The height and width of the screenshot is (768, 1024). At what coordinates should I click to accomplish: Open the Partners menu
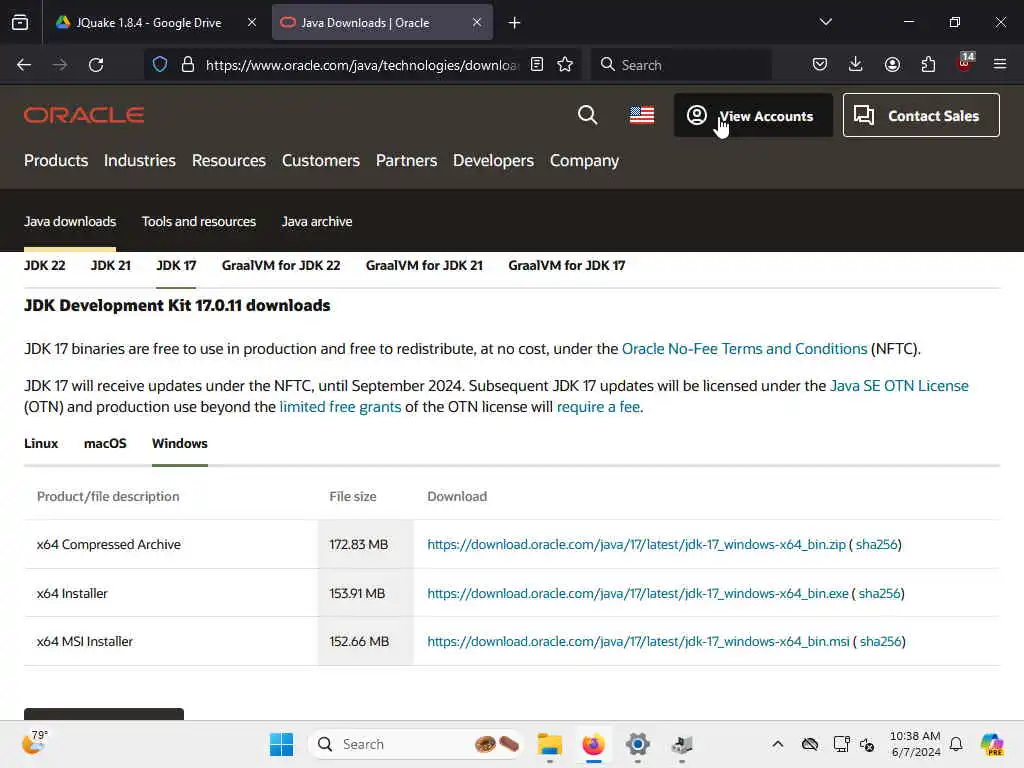(406, 161)
